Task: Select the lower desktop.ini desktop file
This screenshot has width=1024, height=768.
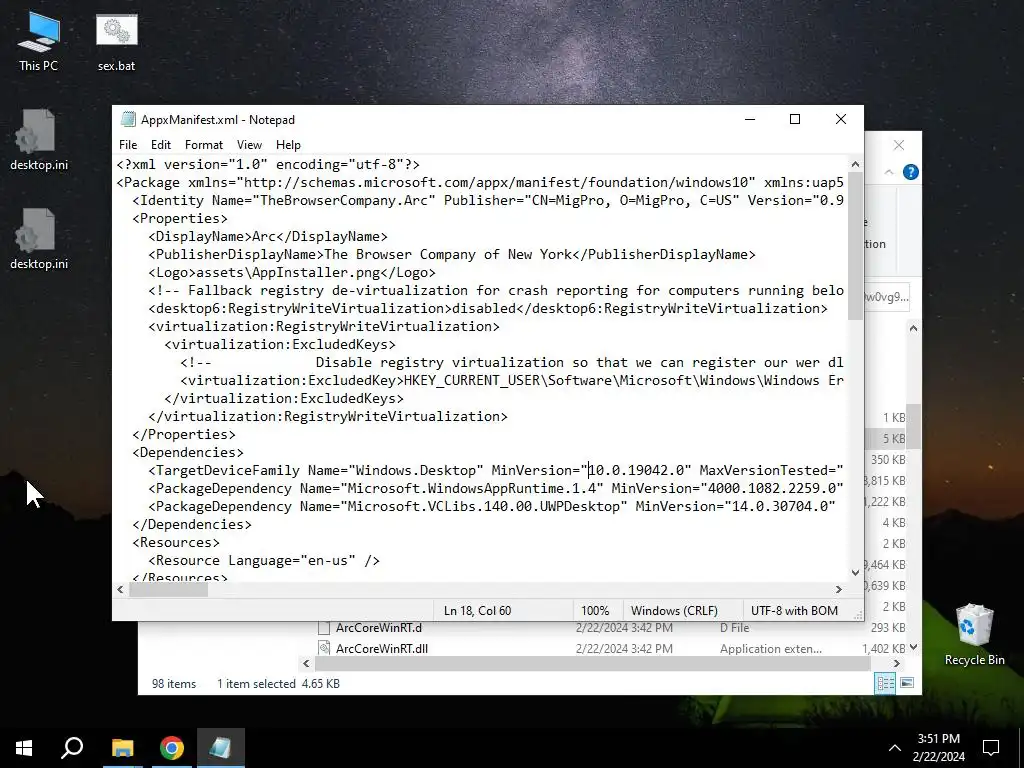Action: [39, 239]
